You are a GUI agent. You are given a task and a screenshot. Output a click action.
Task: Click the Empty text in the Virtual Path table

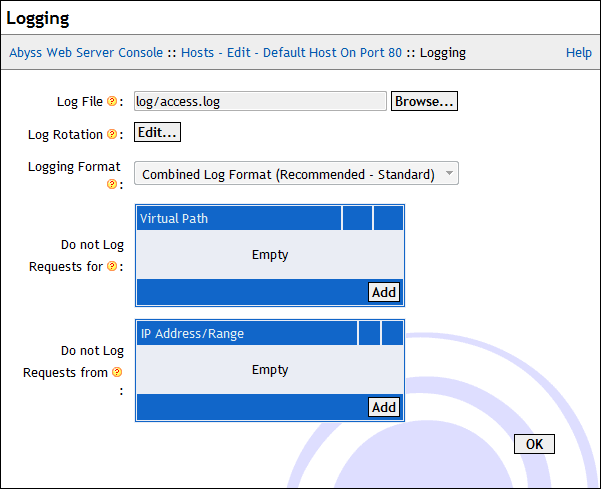(270, 255)
